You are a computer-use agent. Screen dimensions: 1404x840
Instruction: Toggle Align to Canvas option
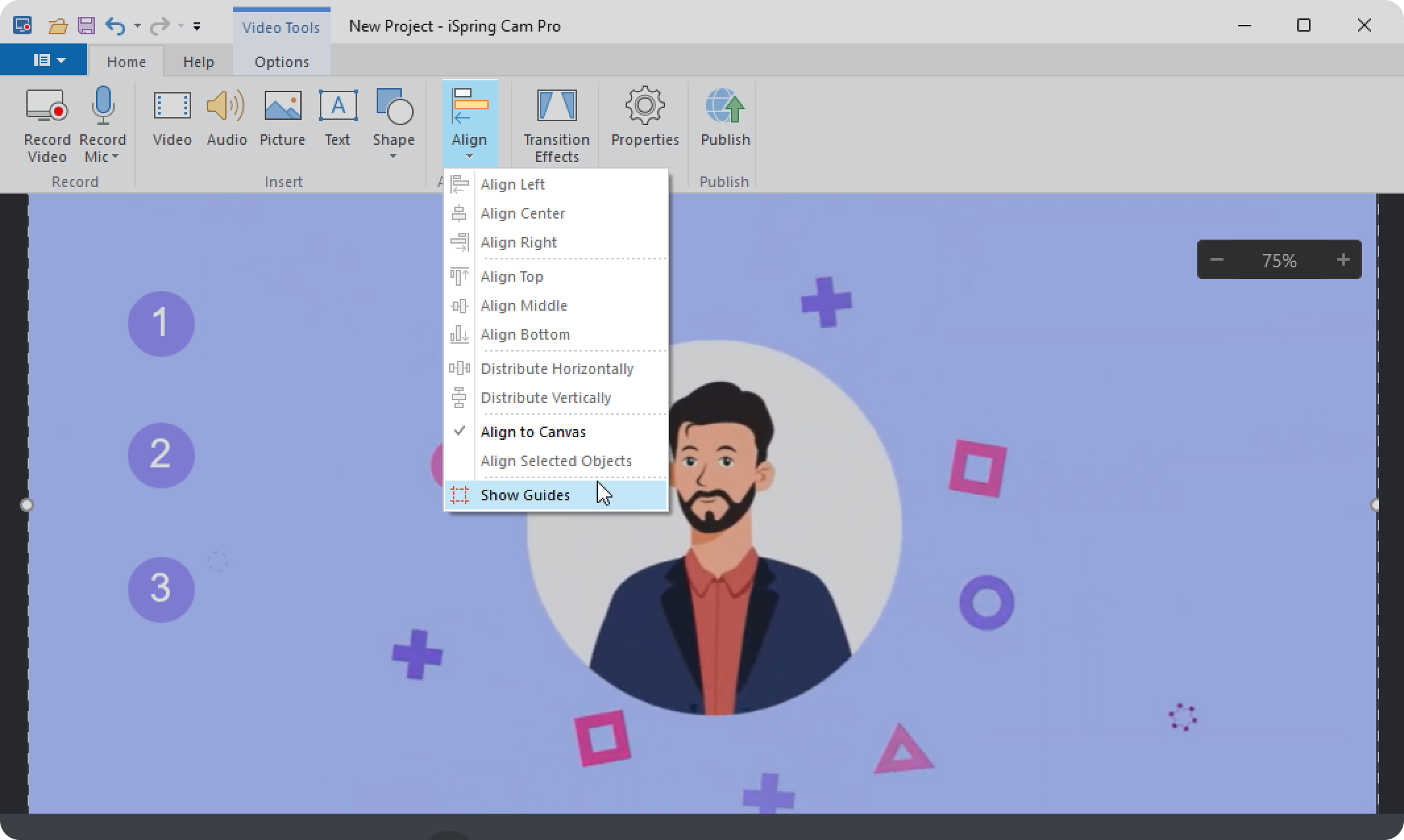pos(533,432)
